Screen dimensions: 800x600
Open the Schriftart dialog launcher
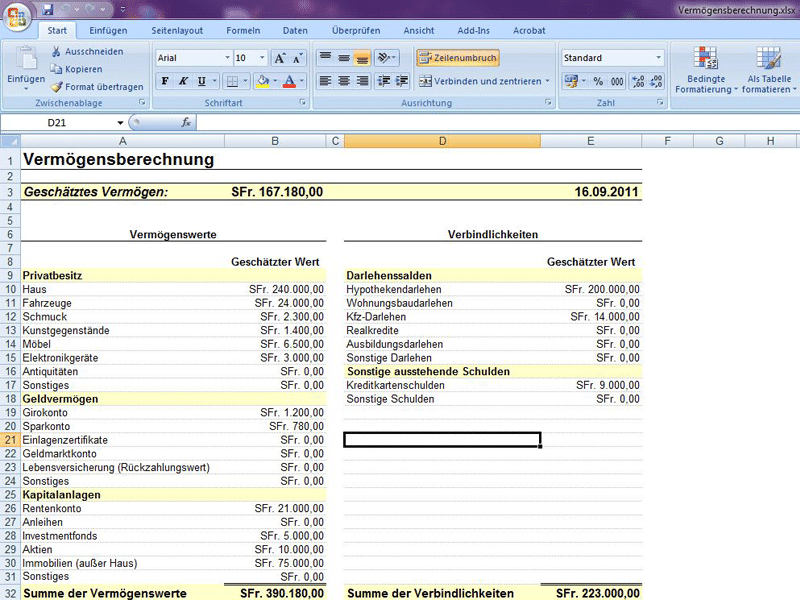[x=302, y=103]
